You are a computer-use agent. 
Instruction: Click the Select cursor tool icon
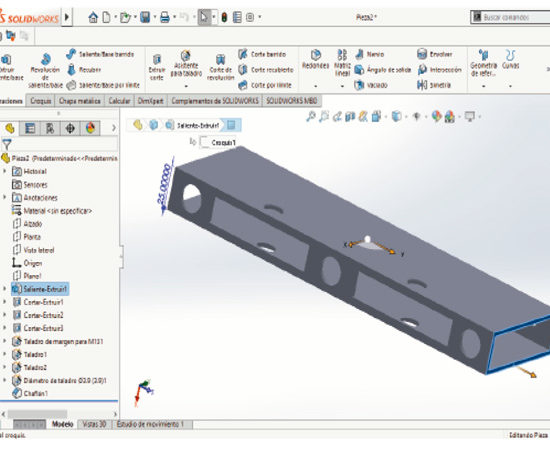coord(204,17)
